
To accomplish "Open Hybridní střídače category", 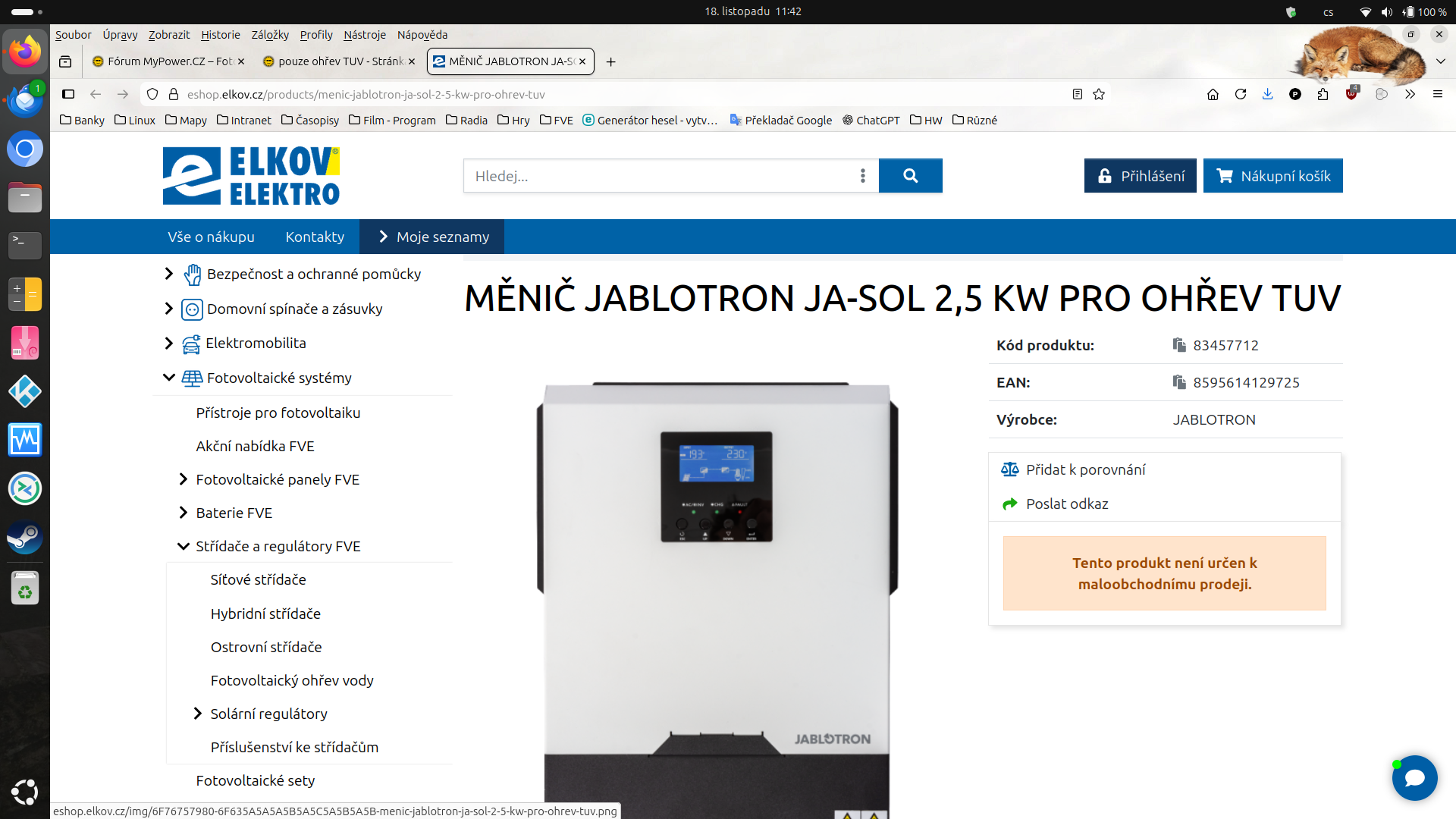I will tap(265, 613).
